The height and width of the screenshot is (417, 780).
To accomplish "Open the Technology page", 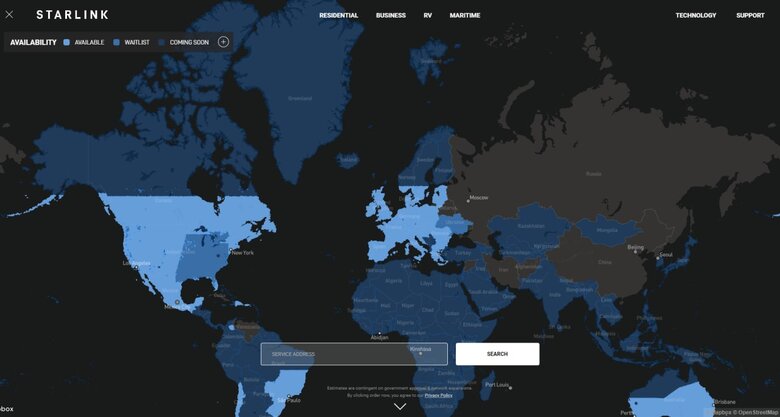I will (x=695, y=16).
